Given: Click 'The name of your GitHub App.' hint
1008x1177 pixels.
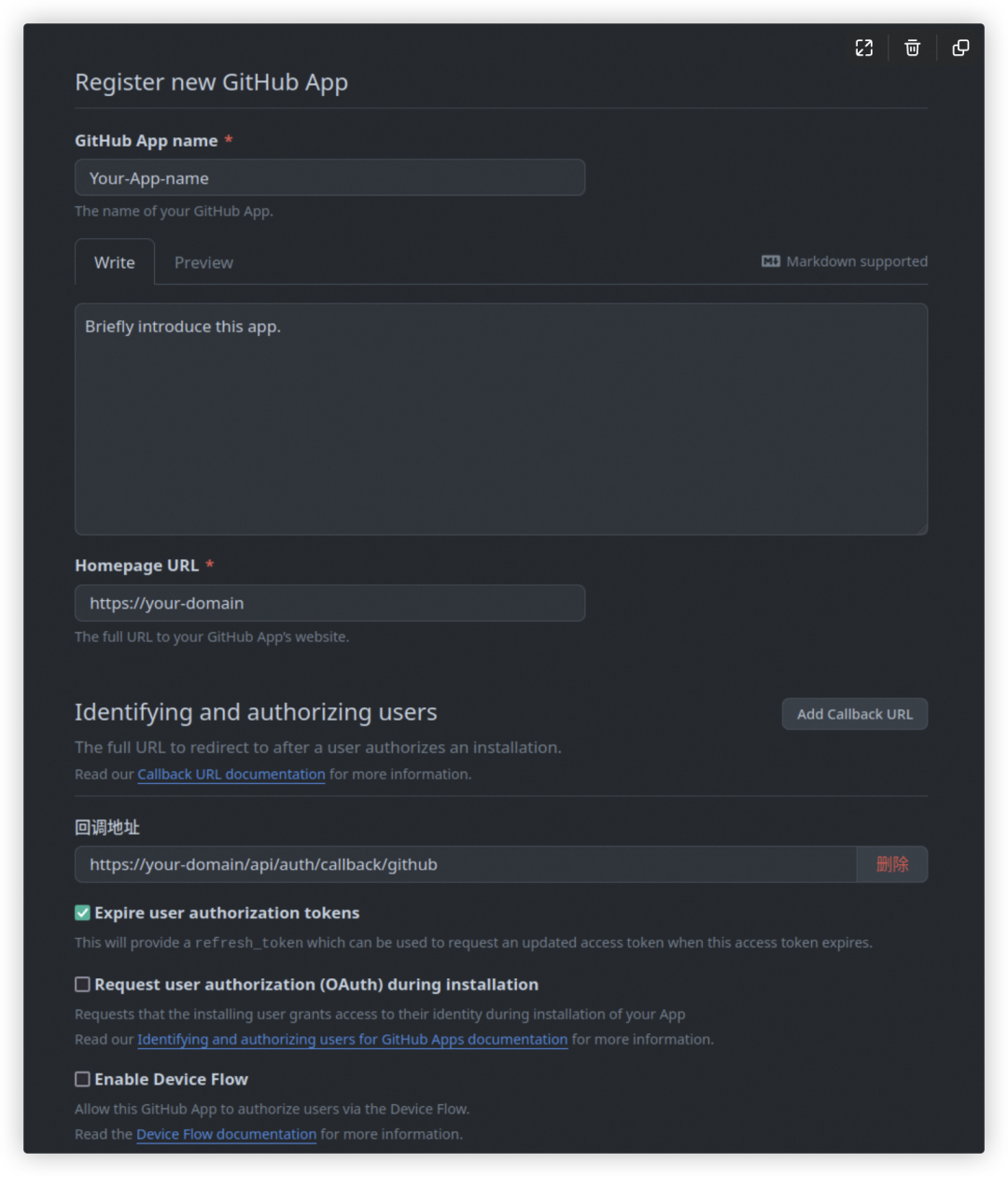Looking at the screenshot, I should click(x=175, y=211).
